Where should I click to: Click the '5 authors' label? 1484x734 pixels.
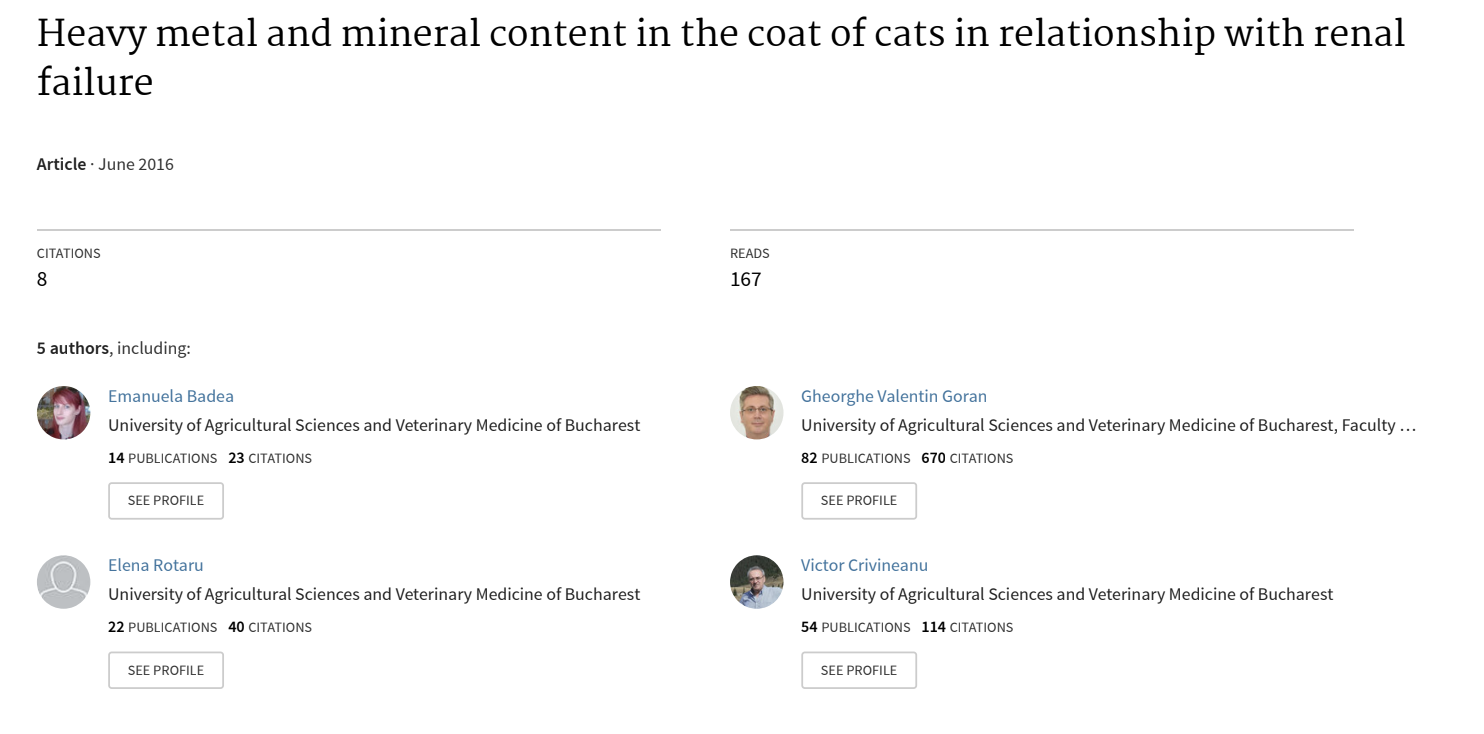click(x=73, y=348)
